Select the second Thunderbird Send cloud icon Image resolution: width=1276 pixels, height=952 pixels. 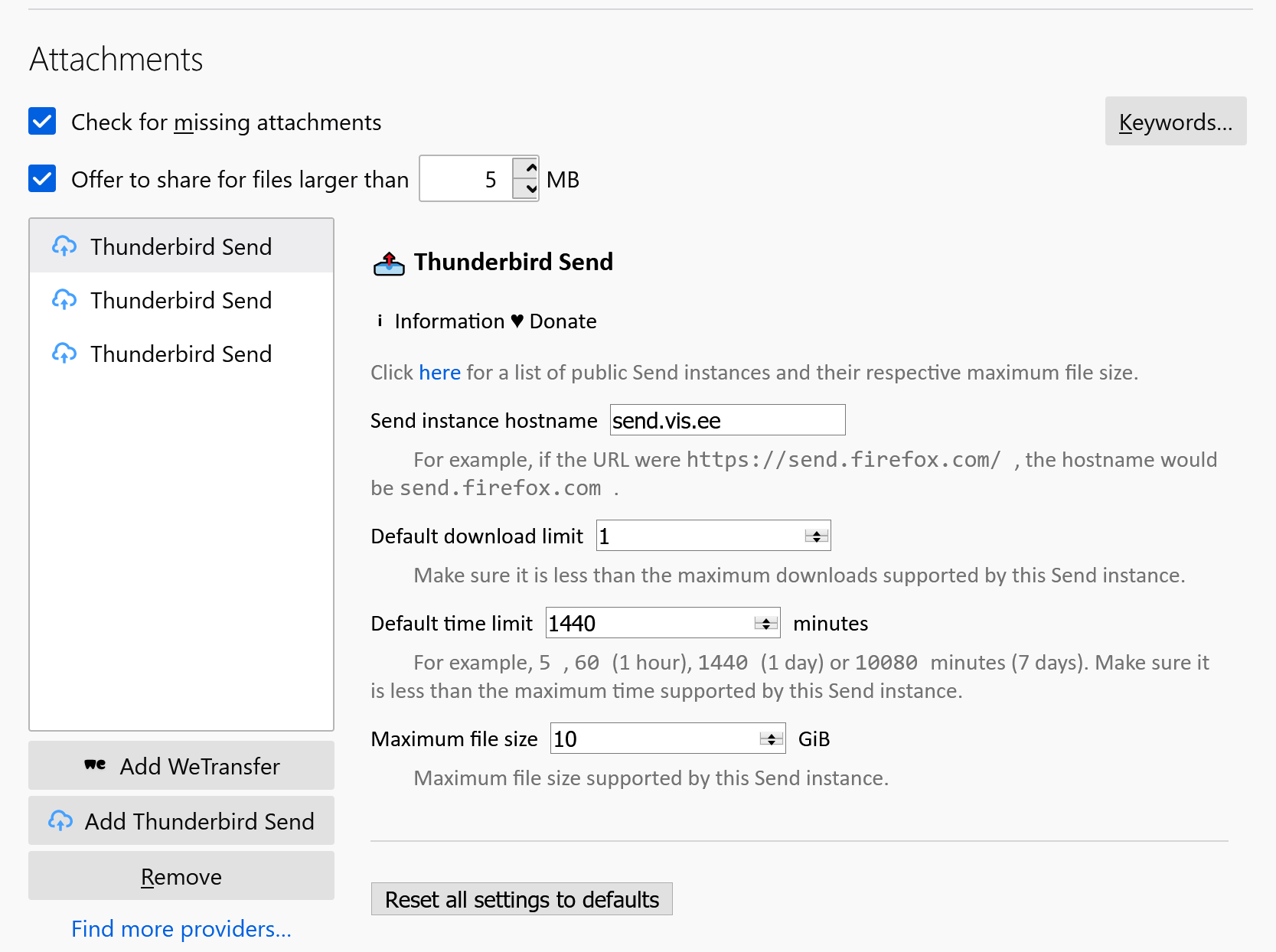(x=64, y=300)
